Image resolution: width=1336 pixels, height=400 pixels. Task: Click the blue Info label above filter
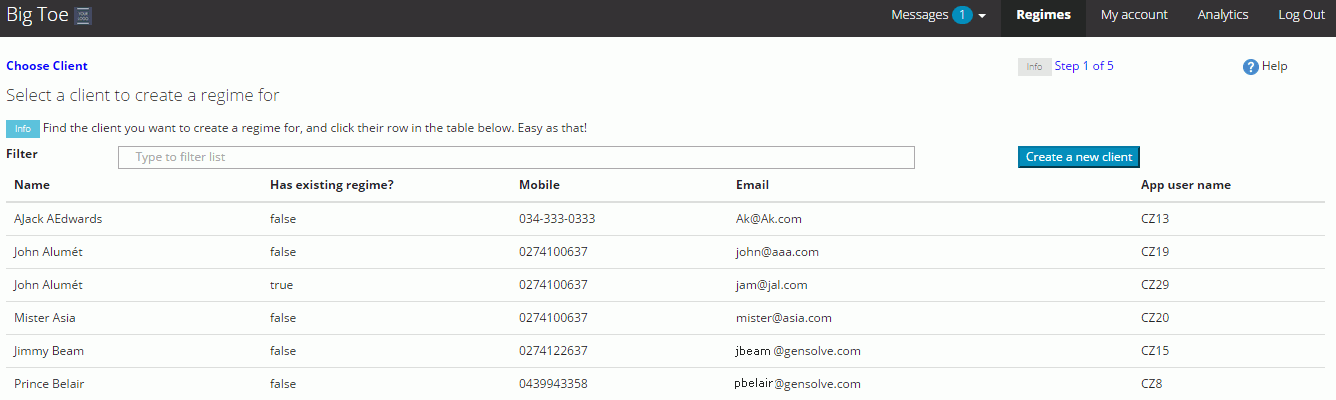tap(22, 129)
